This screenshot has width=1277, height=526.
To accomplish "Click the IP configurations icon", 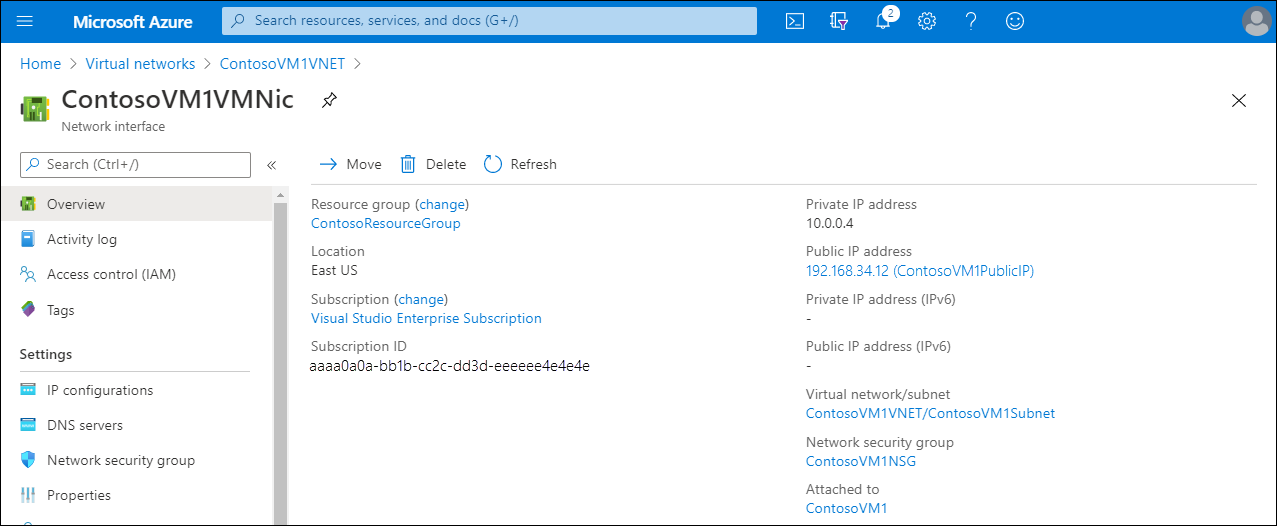I will pyautogui.click(x=28, y=390).
